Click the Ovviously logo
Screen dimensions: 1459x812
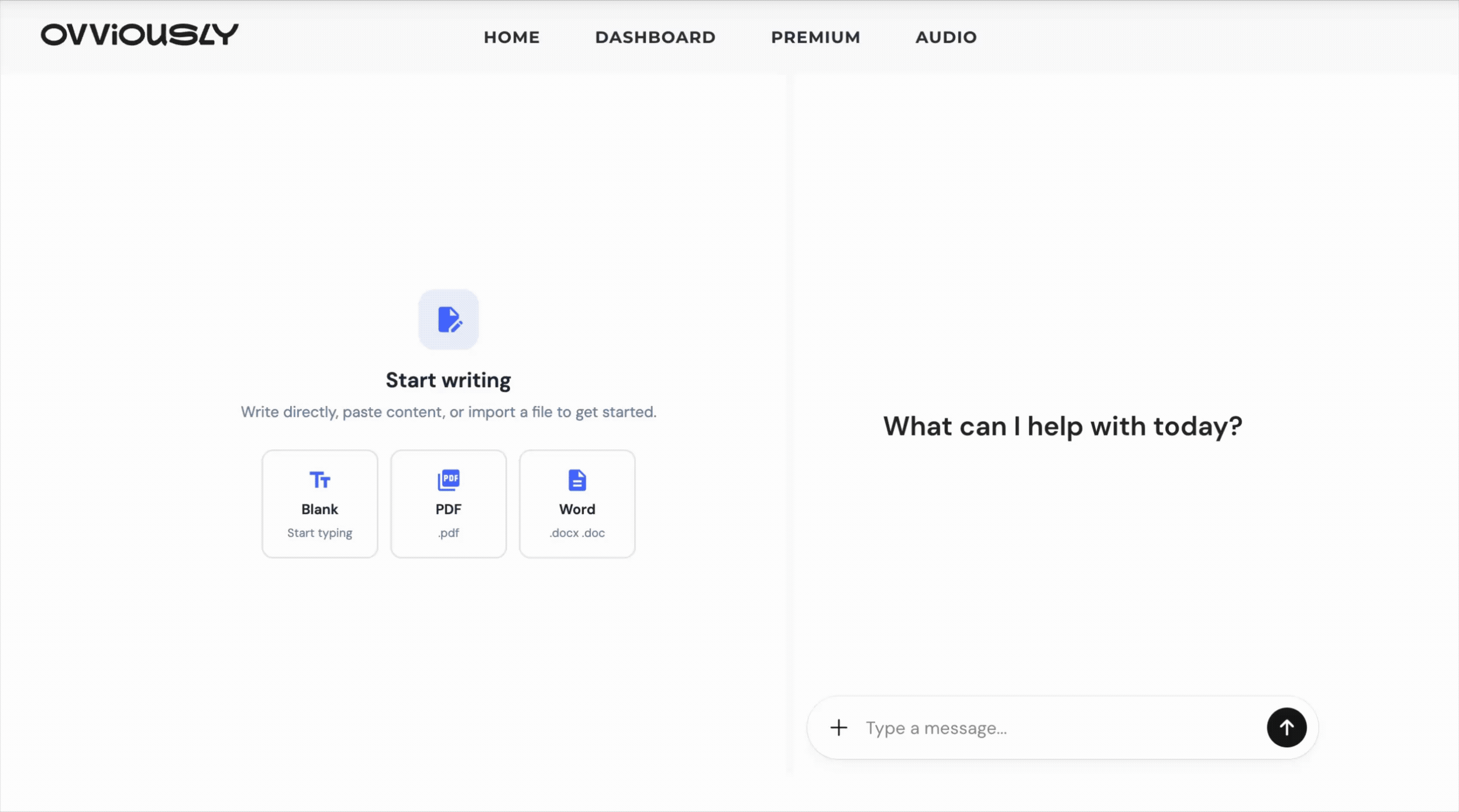click(x=139, y=35)
